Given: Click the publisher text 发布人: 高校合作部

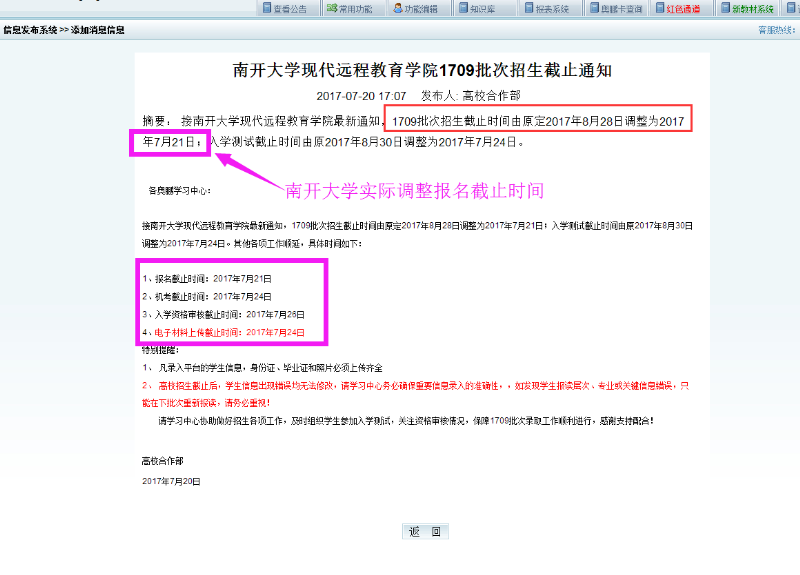Looking at the screenshot, I should (x=470, y=96).
